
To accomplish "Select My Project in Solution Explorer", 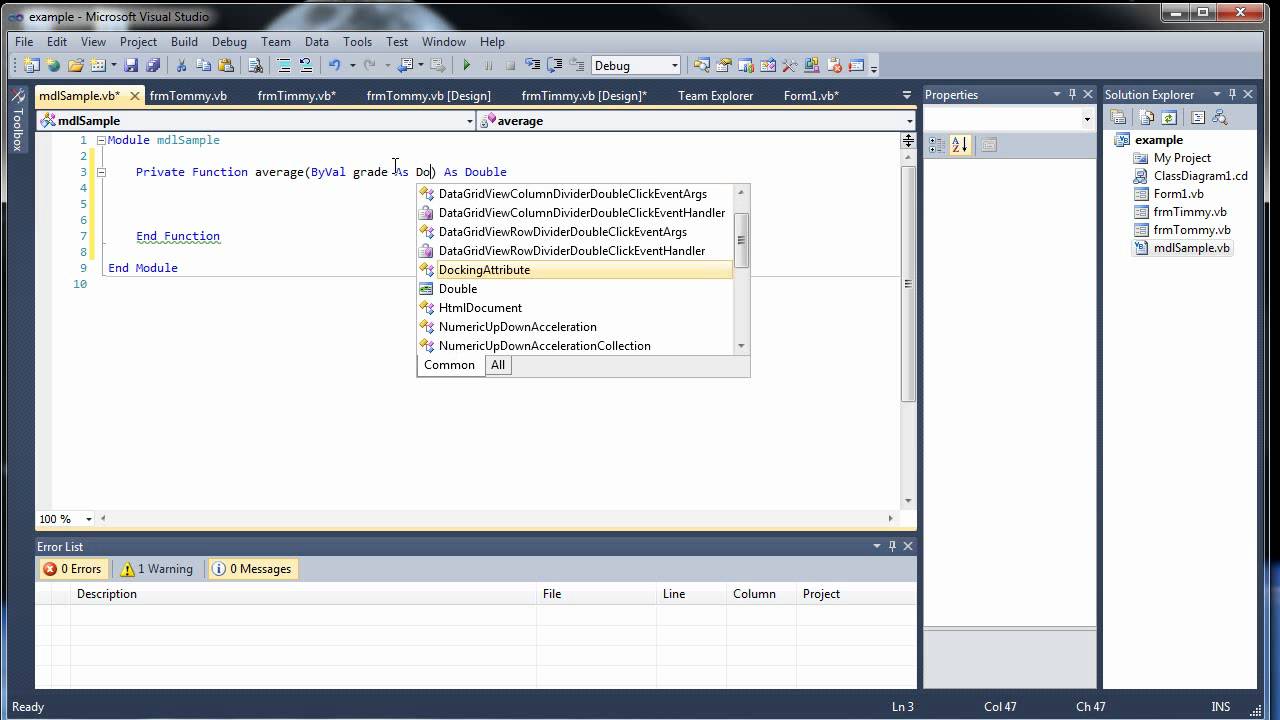I will (1182, 158).
